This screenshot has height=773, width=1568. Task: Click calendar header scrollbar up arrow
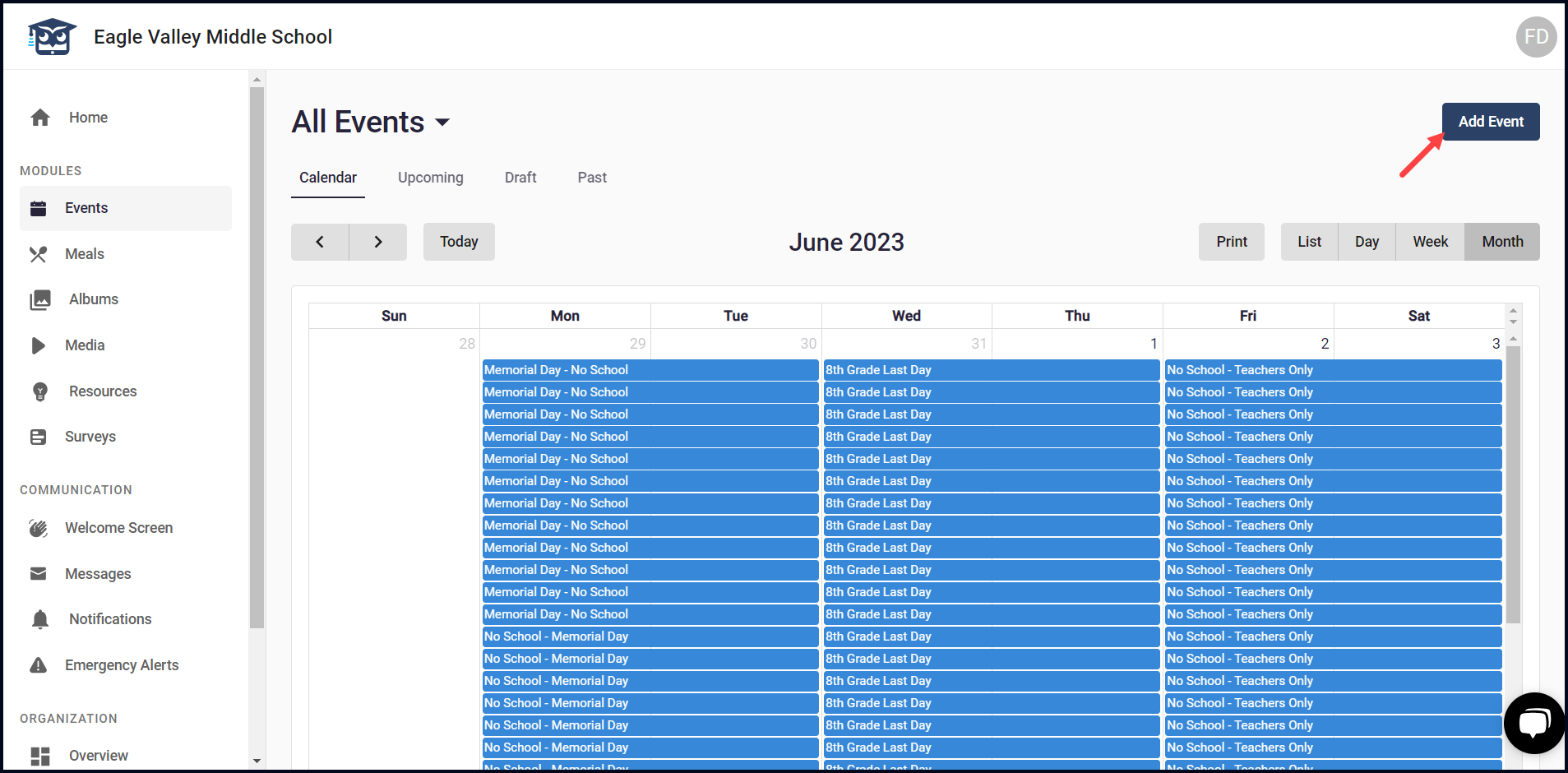[1513, 311]
